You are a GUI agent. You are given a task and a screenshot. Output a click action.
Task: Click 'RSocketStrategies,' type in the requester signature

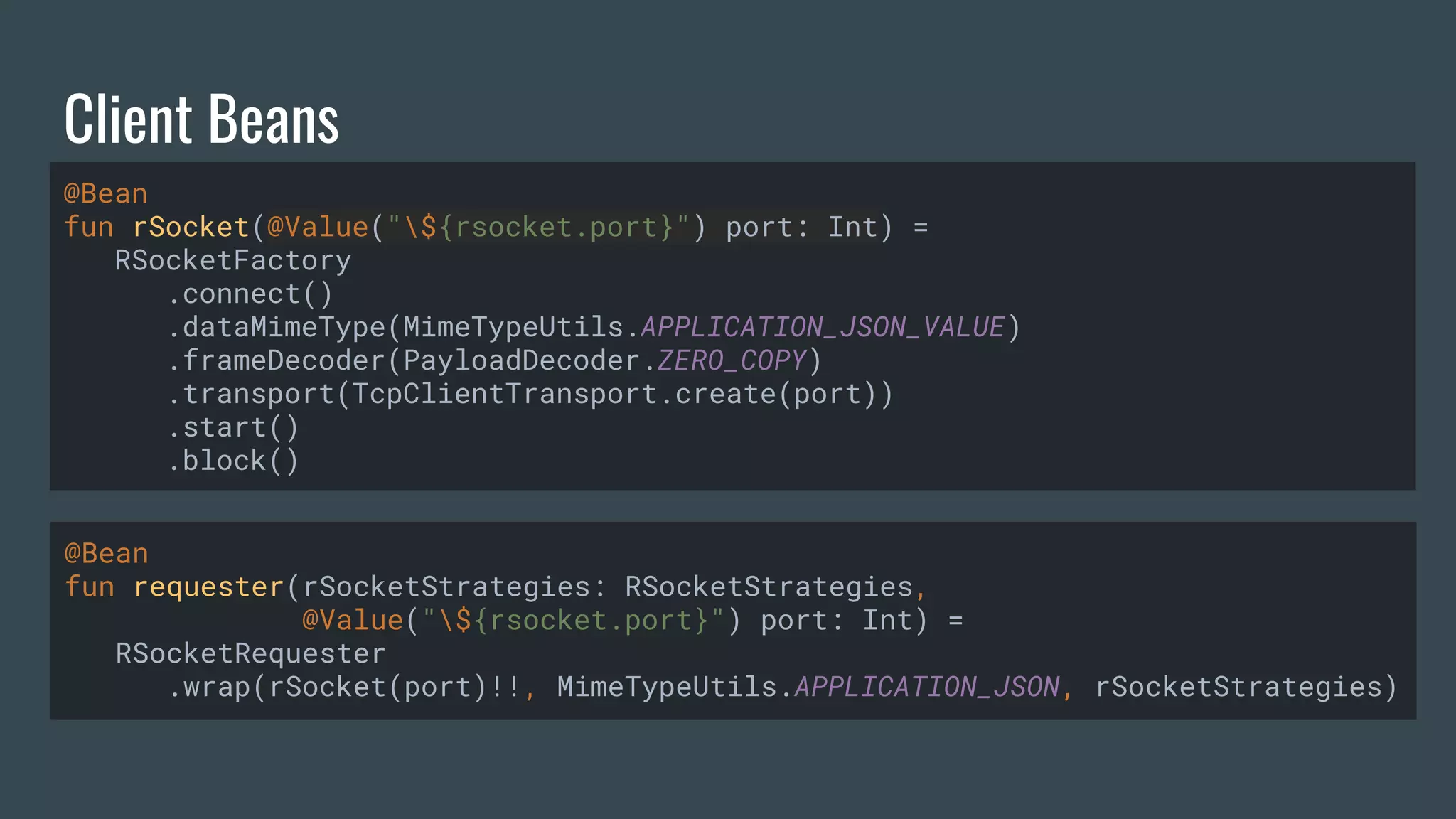coord(776,587)
